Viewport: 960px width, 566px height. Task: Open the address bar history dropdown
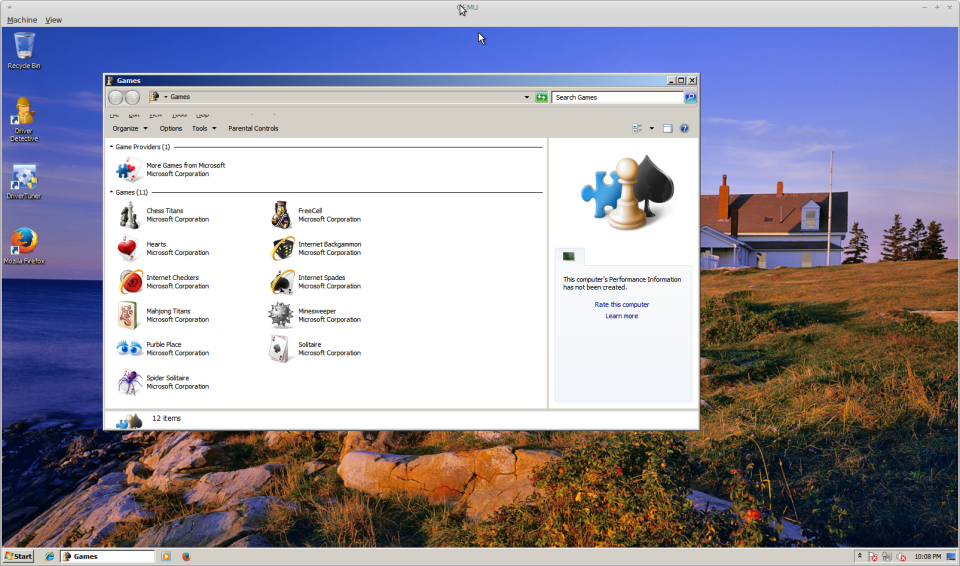(x=527, y=97)
